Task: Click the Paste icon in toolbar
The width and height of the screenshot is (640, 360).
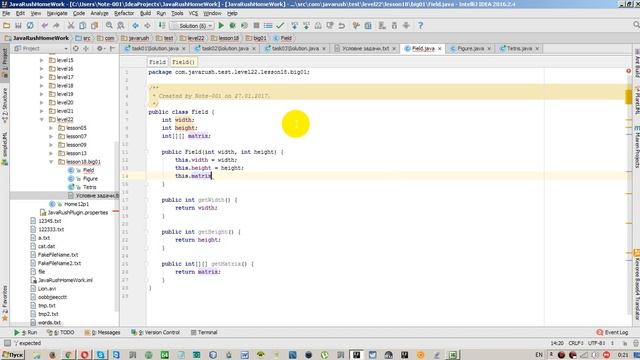Action: click(x=94, y=25)
